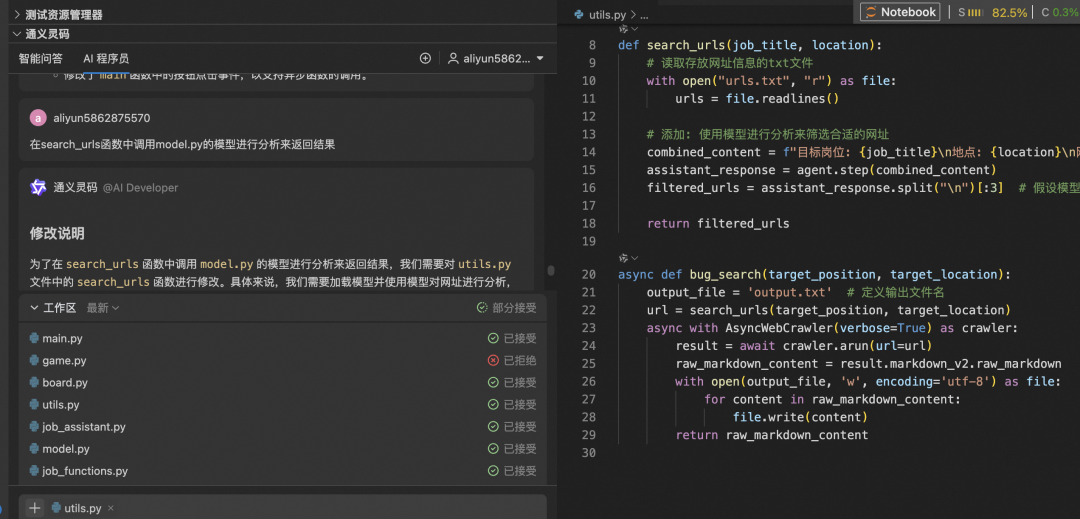Click file.write(content) on line 28
The image size is (1080, 519).
pos(800,417)
